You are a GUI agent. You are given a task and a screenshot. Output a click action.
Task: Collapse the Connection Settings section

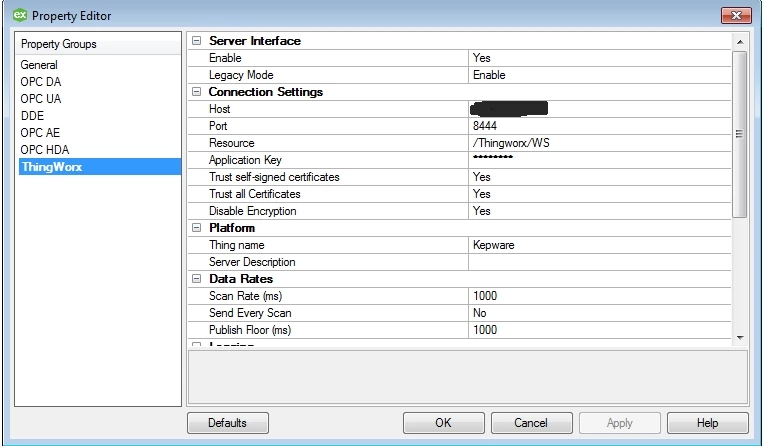[196, 91]
